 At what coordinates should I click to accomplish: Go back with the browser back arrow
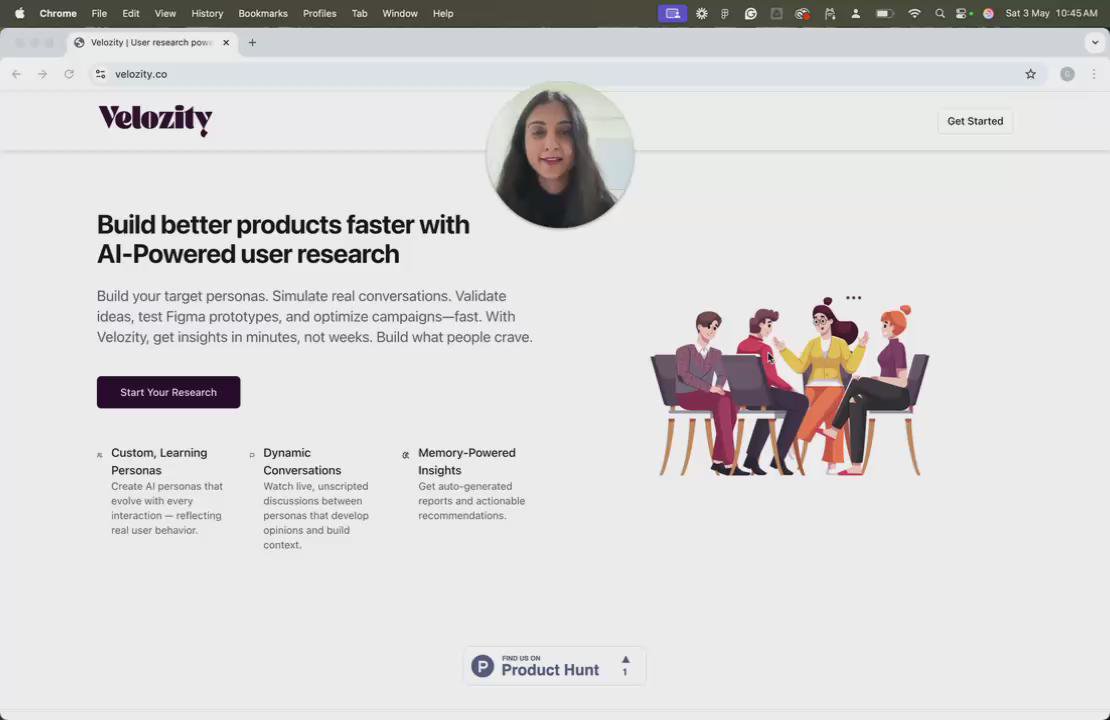click(x=16, y=74)
